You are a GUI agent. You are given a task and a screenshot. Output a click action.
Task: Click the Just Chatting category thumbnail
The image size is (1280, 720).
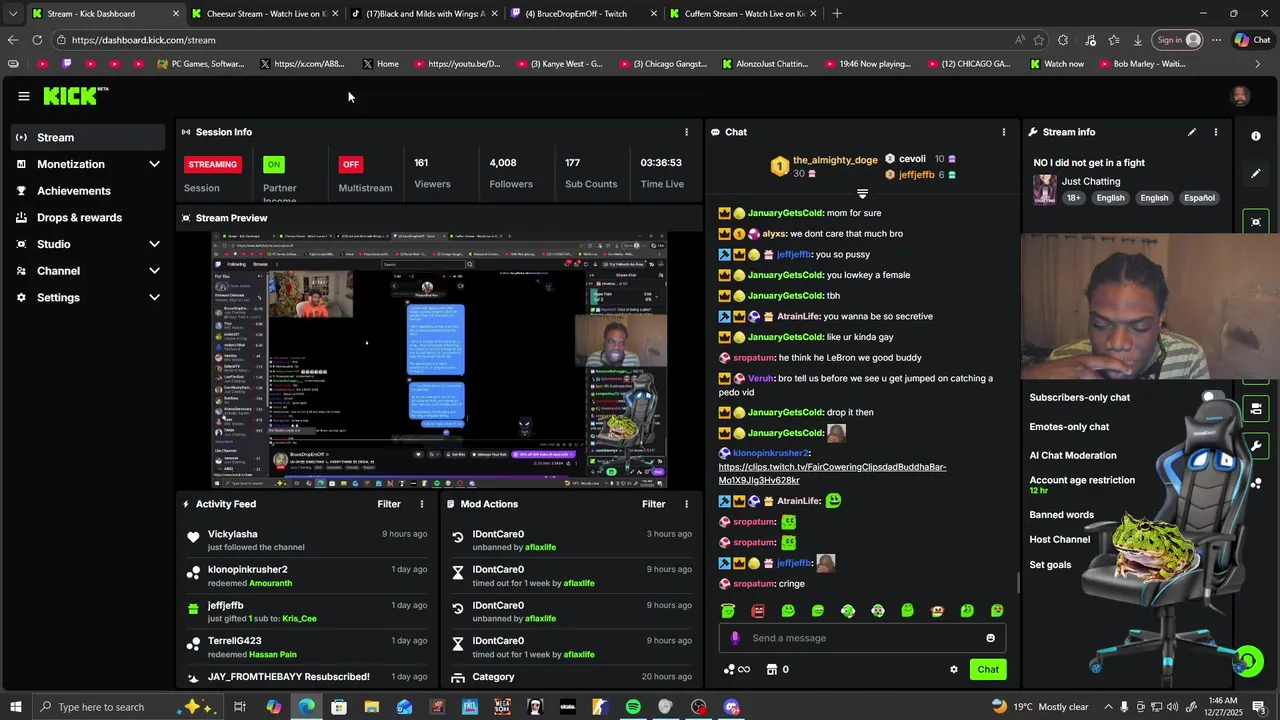tap(1045, 189)
